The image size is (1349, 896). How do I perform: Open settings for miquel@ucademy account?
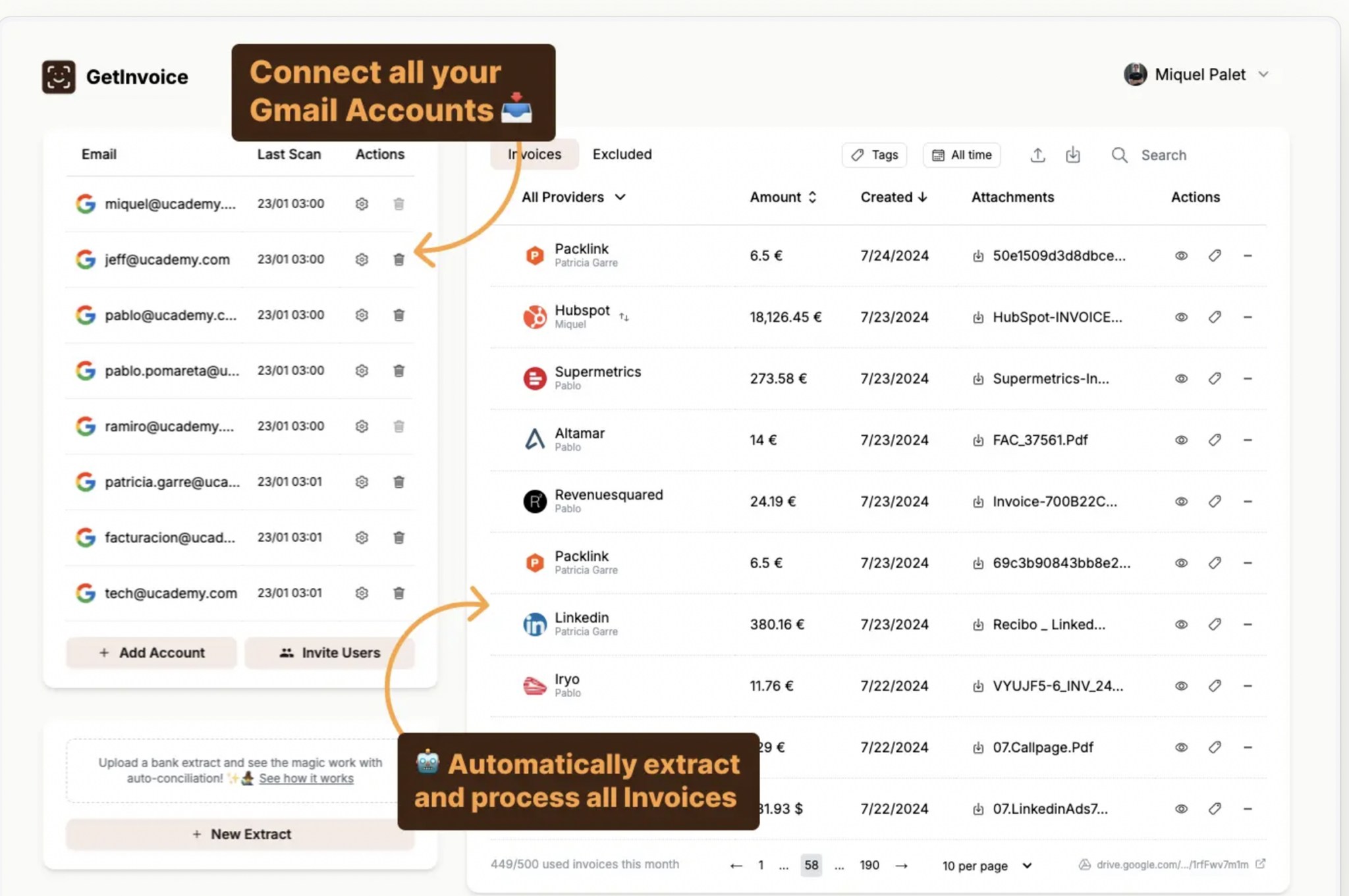tap(362, 203)
